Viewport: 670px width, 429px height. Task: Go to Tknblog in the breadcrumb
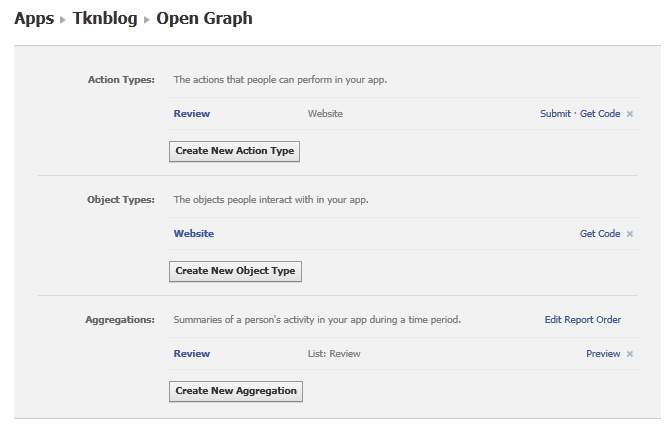click(x=105, y=19)
